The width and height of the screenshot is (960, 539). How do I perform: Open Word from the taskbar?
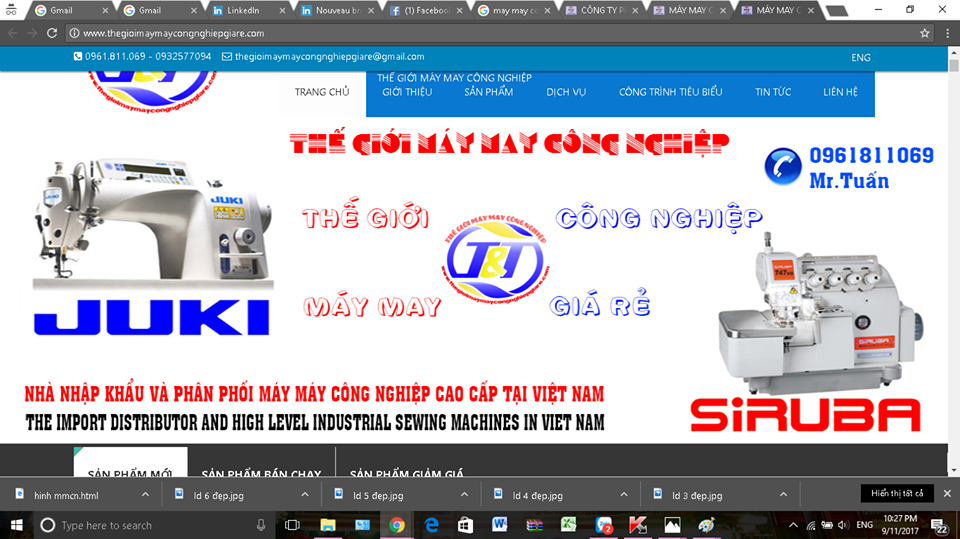pyautogui.click(x=500, y=525)
